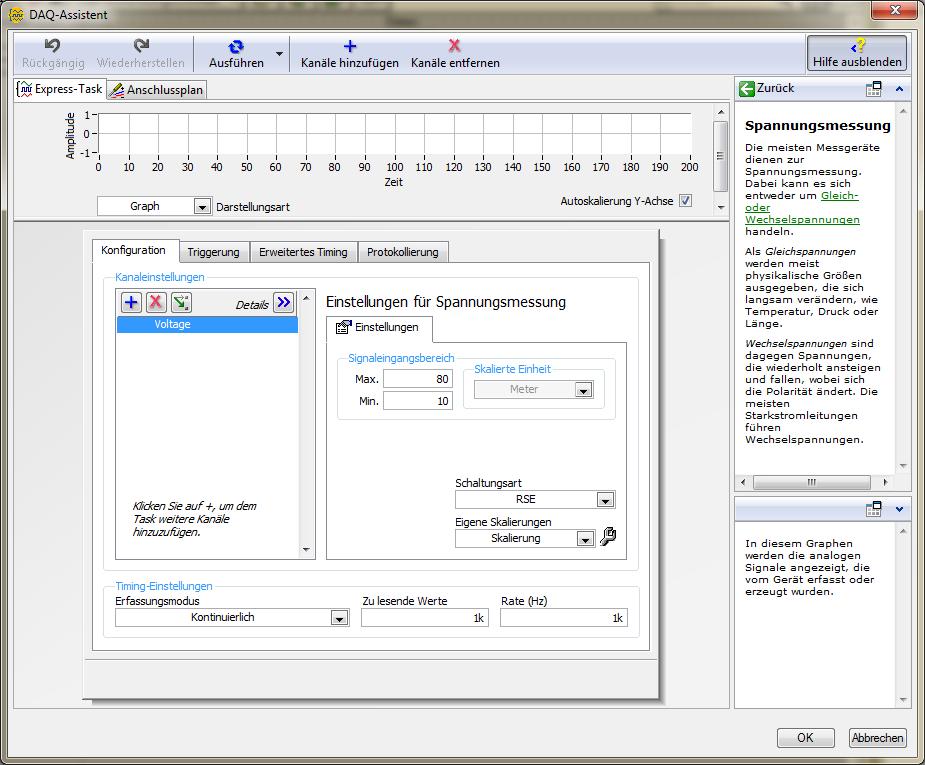Toggle Autoskalierung Y-Achse checkbox
Screen dimensions: 925x765
pos(685,201)
